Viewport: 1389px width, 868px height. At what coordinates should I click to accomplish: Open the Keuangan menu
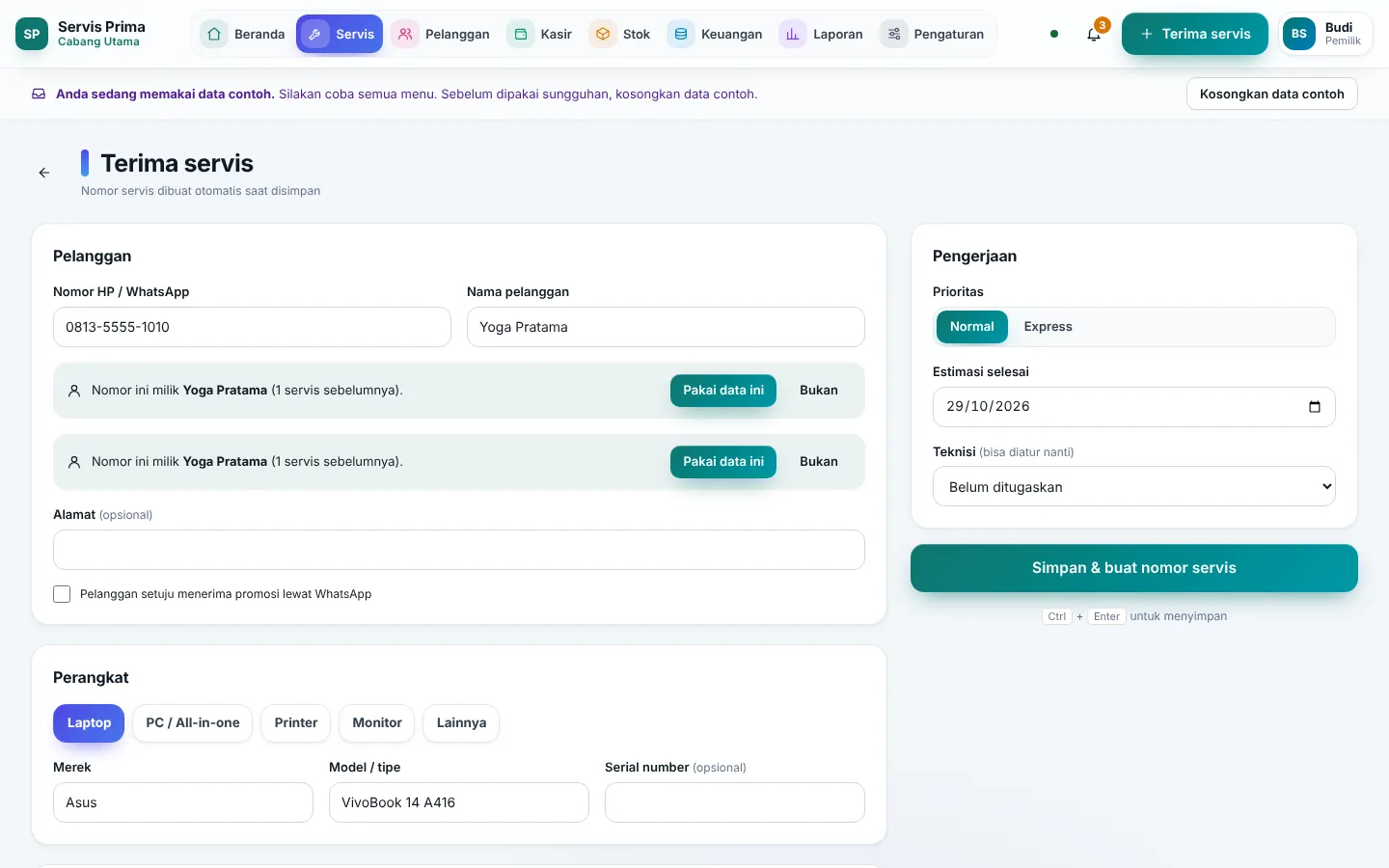[715, 34]
